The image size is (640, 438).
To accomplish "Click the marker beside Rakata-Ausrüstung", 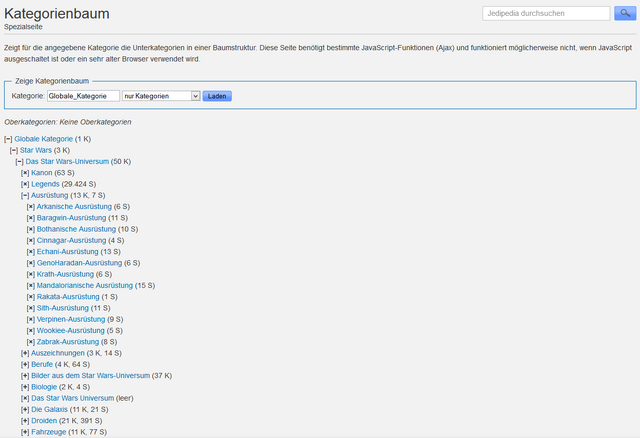I will point(31,297).
